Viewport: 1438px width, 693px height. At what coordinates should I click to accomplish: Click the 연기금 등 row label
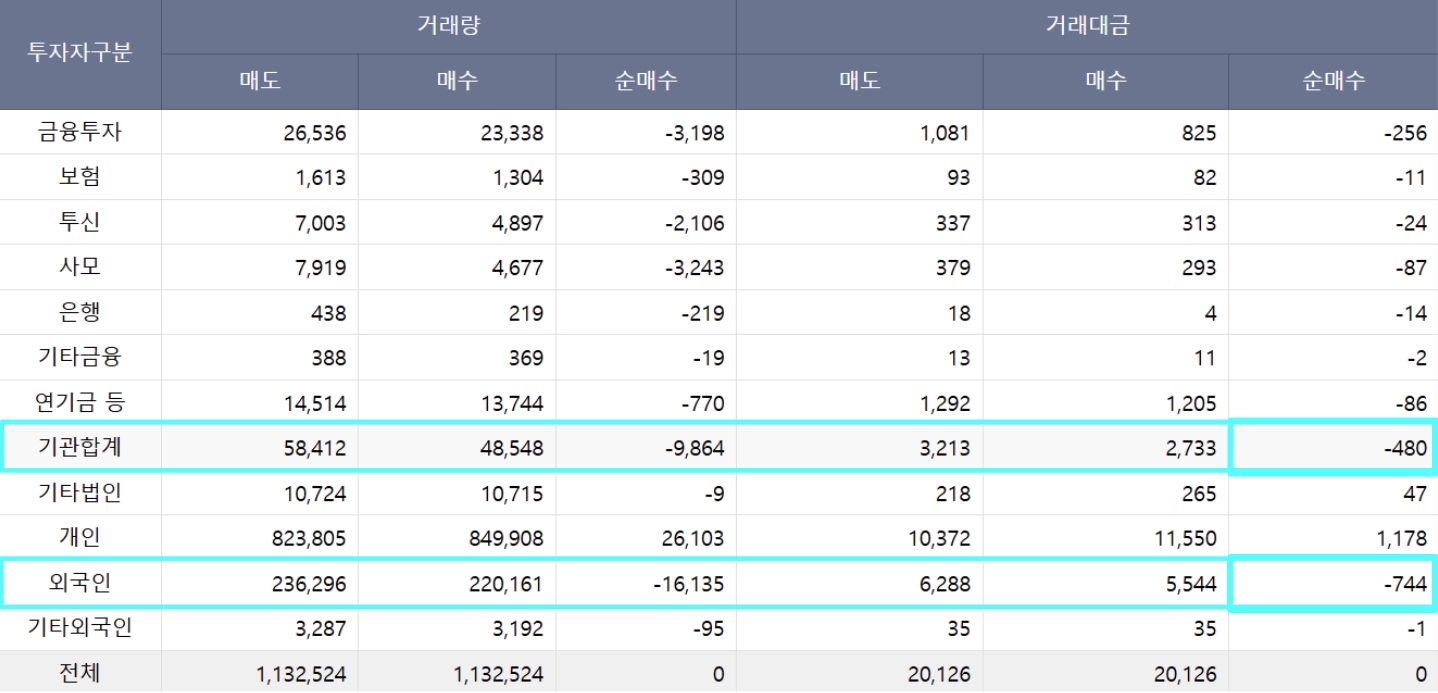point(80,403)
